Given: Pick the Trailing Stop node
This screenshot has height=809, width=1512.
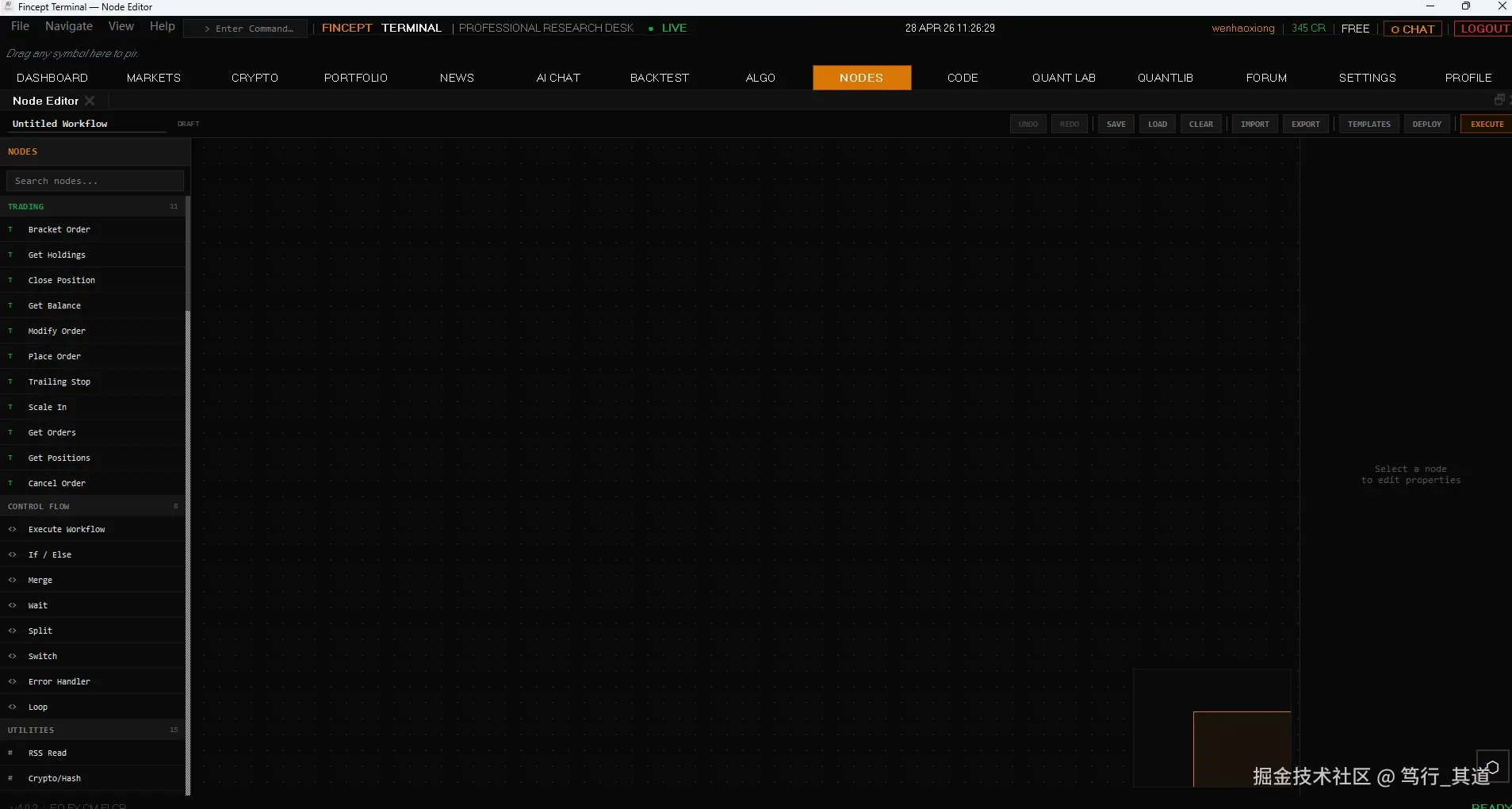Looking at the screenshot, I should pos(93,381).
